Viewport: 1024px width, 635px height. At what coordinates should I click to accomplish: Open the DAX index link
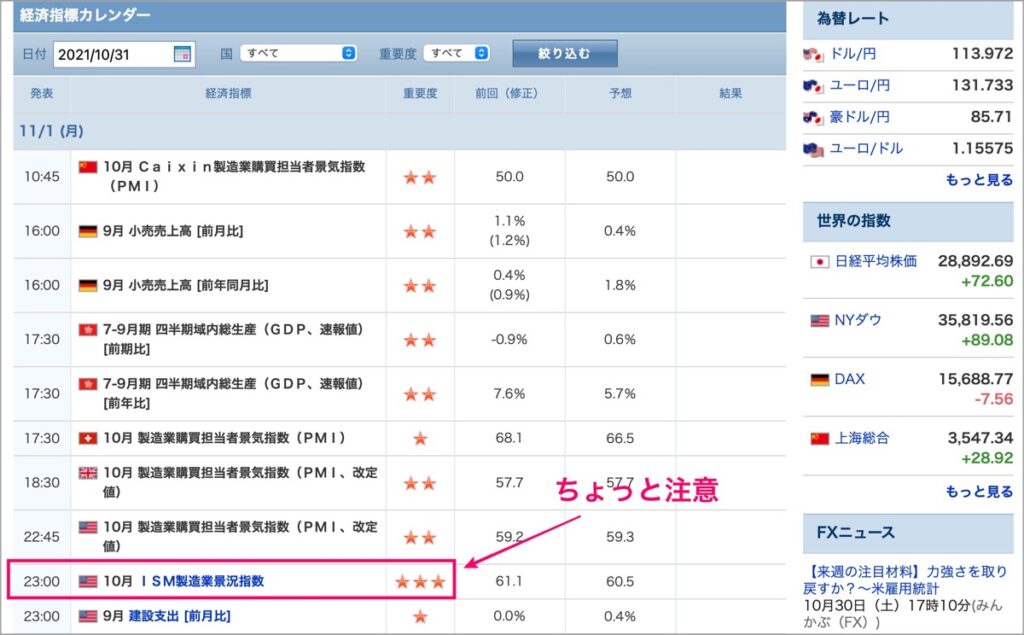tap(850, 379)
